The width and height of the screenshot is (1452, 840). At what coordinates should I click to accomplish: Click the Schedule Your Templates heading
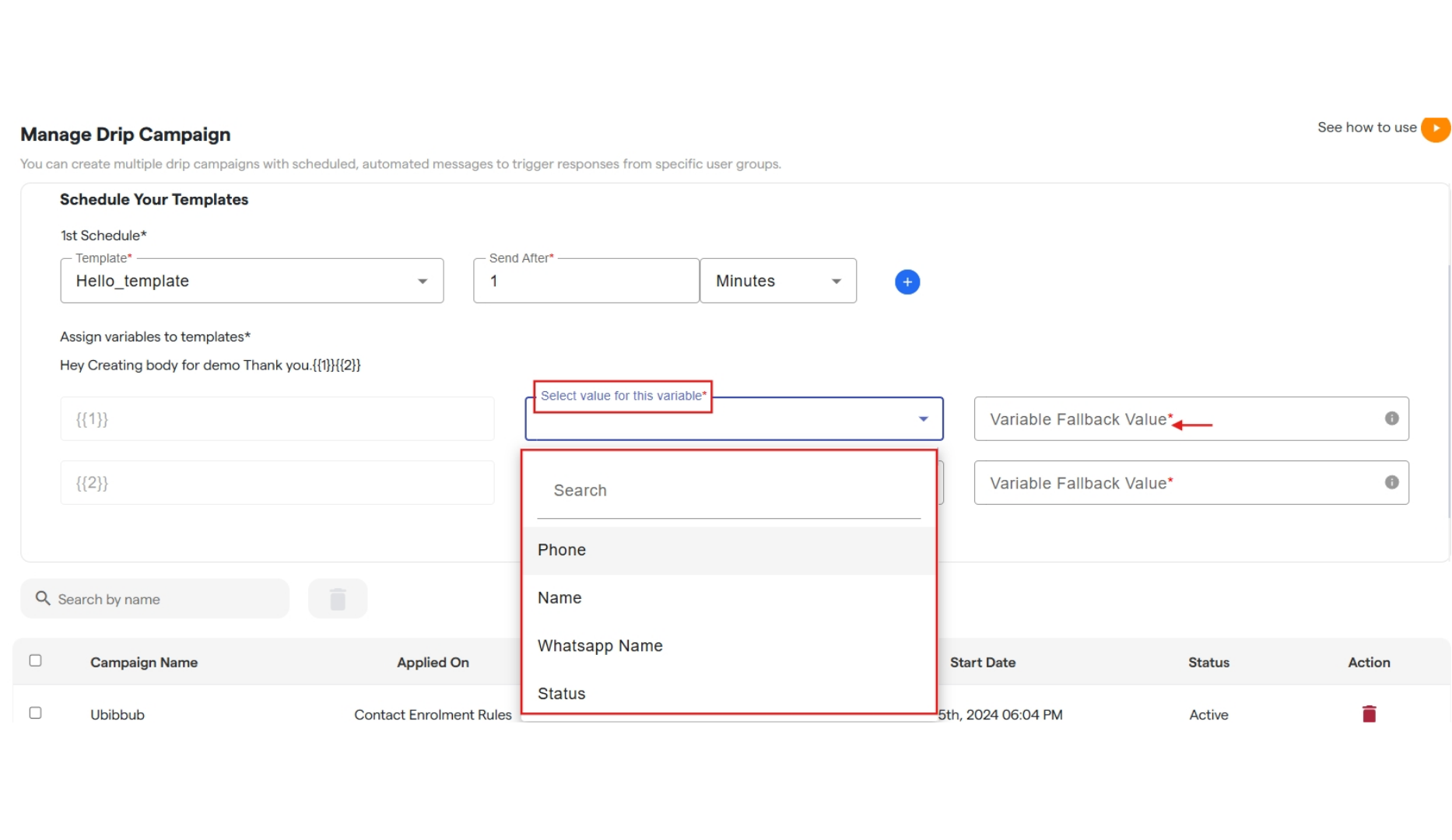click(154, 200)
